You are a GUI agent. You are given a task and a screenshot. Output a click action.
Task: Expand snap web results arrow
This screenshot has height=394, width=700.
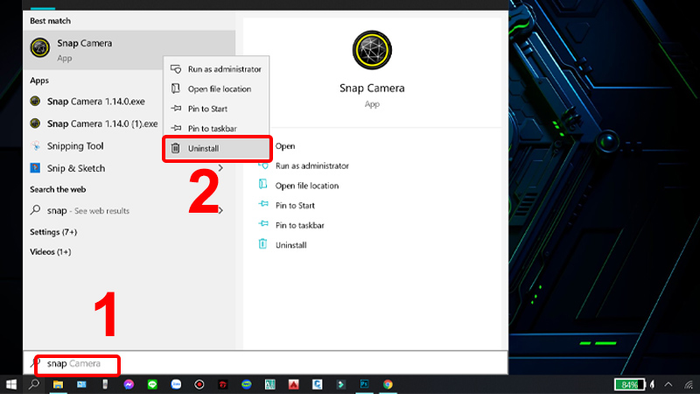point(221,210)
